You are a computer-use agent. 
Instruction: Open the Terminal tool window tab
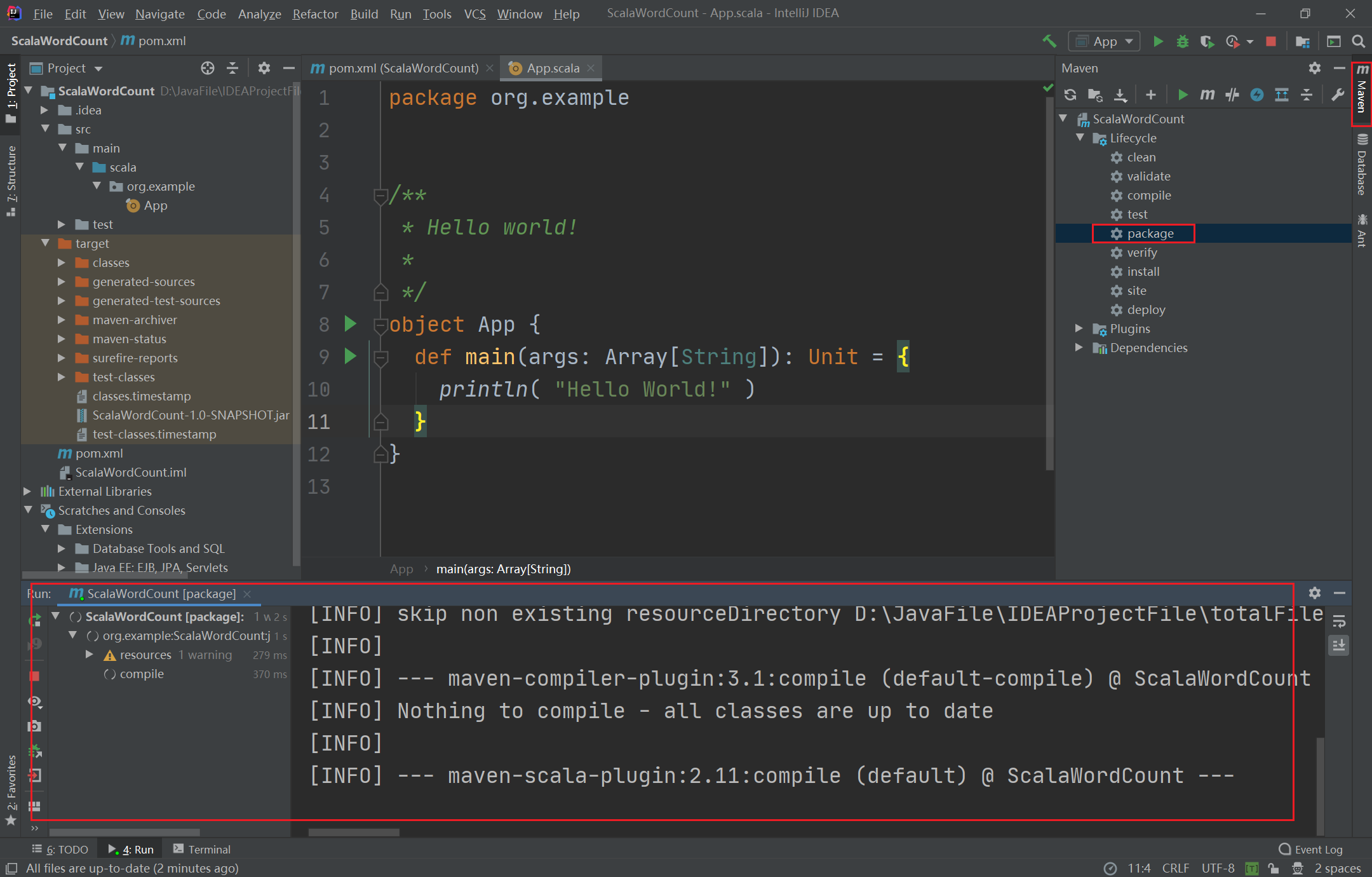pyautogui.click(x=202, y=849)
